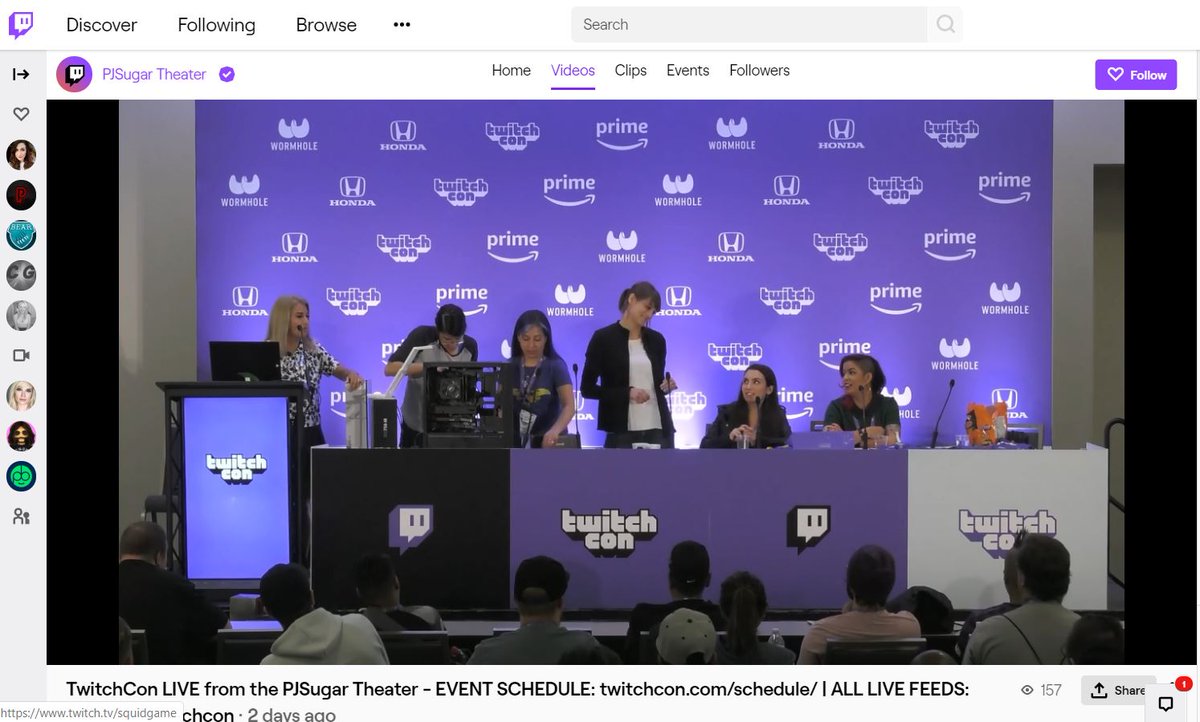Open the green robot avatar channel

[21, 476]
